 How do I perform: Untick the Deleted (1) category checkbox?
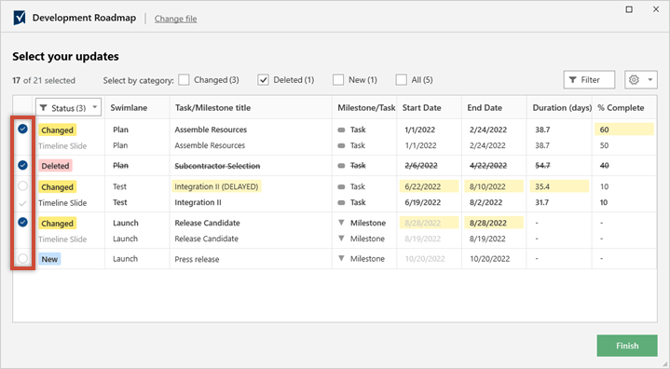(263, 80)
